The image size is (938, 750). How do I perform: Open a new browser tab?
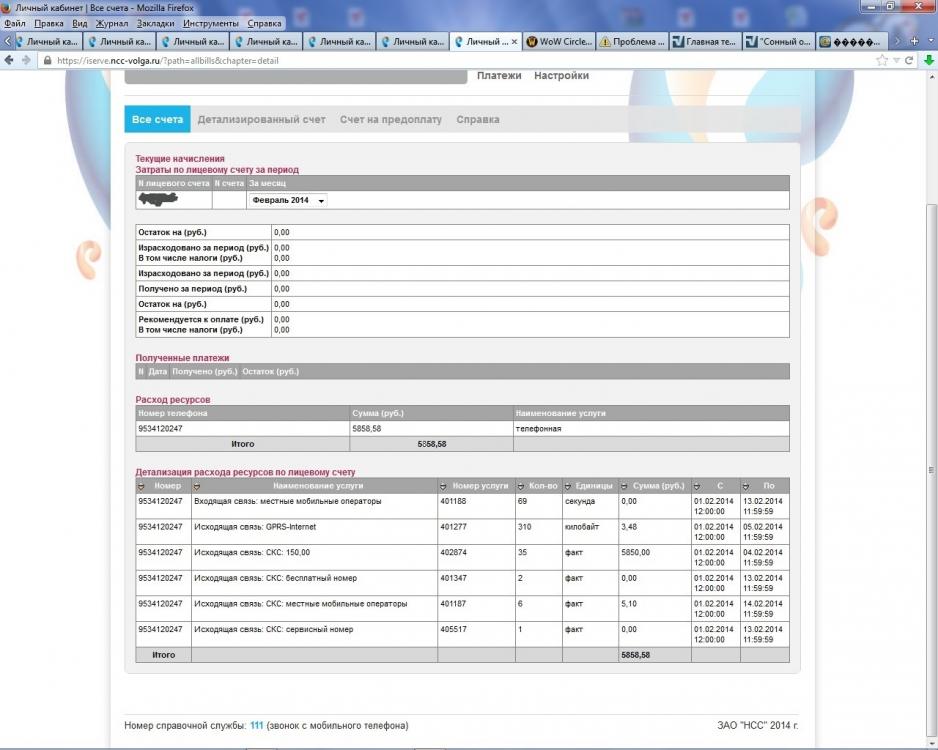click(x=913, y=42)
